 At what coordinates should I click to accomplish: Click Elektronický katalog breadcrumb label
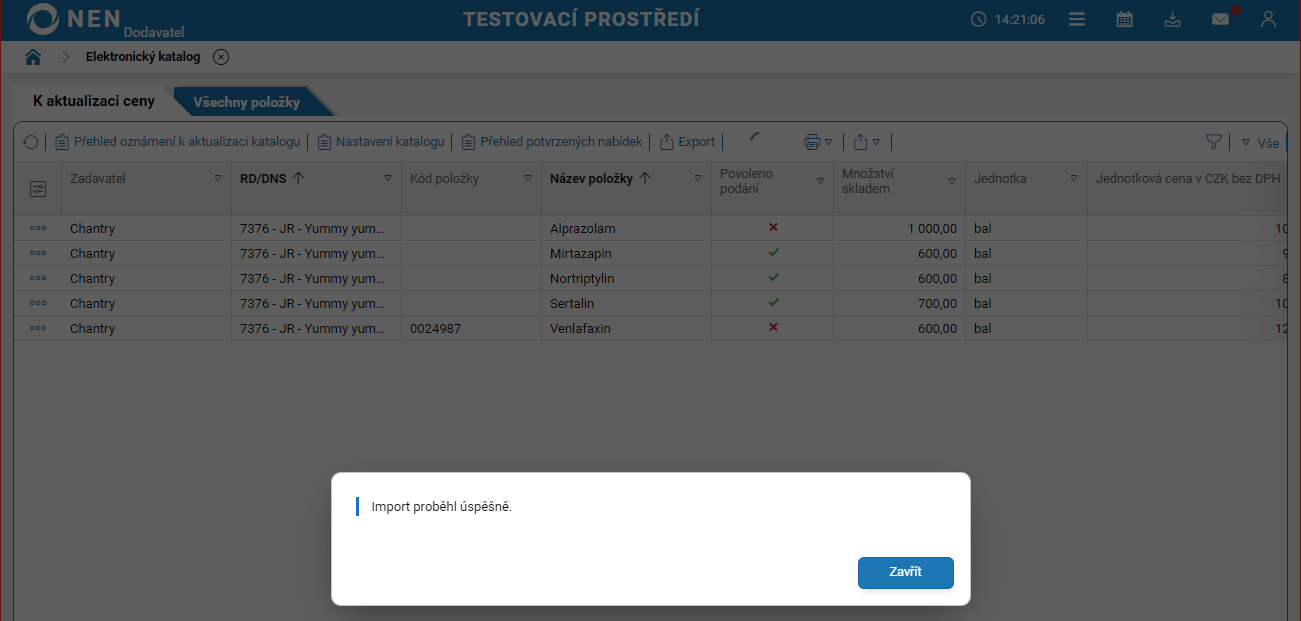click(143, 57)
